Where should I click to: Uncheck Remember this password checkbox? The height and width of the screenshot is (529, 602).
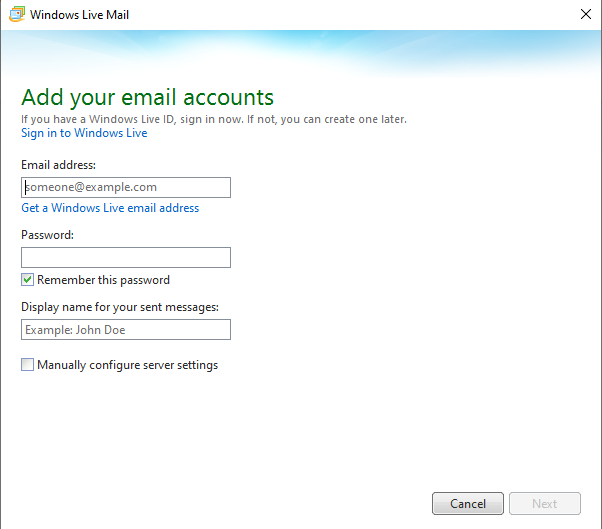[27, 279]
